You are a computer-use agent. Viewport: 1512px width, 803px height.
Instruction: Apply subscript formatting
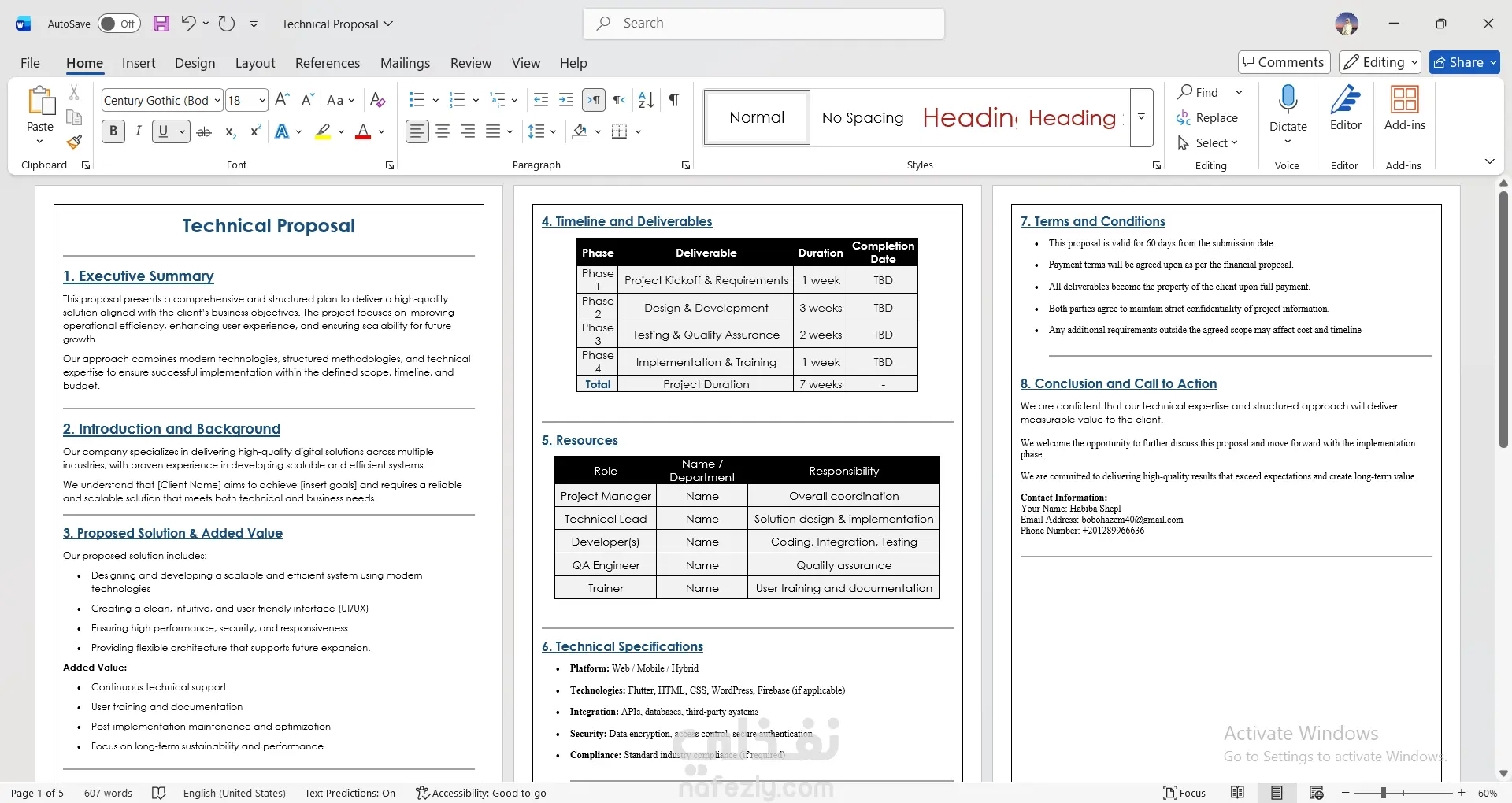pos(230,131)
